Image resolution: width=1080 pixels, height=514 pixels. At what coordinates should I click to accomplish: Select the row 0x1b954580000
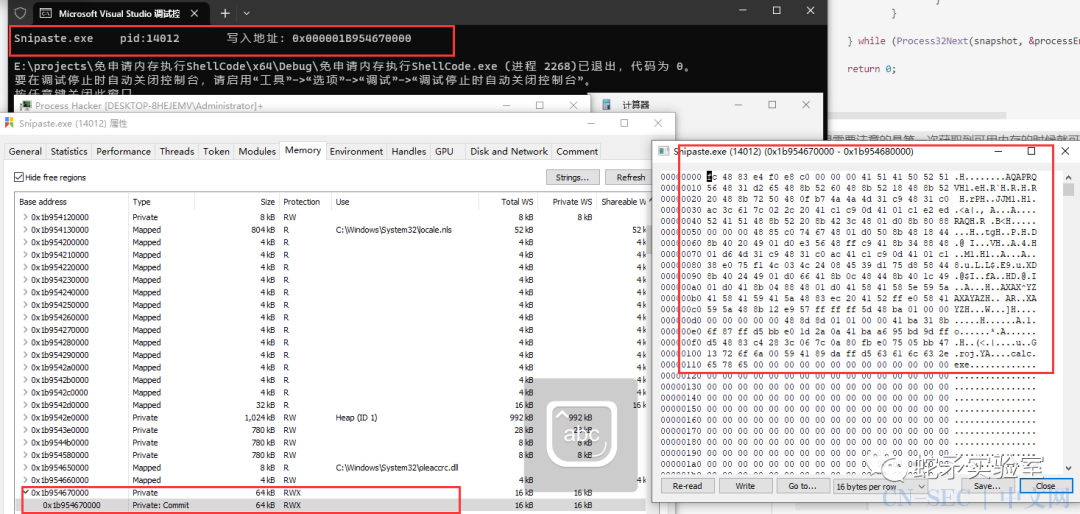tap(331, 455)
